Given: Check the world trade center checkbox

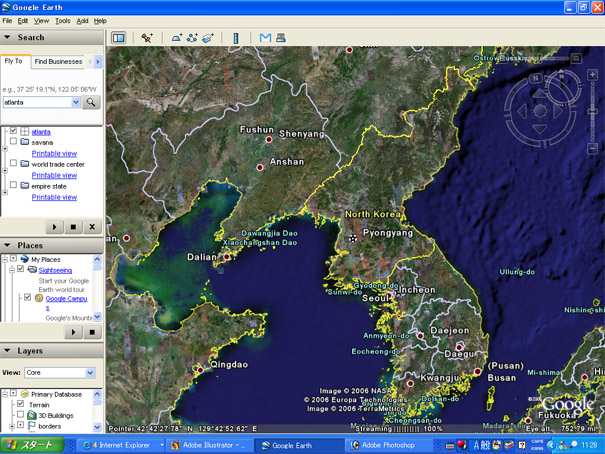Looking at the screenshot, I should tap(14, 163).
